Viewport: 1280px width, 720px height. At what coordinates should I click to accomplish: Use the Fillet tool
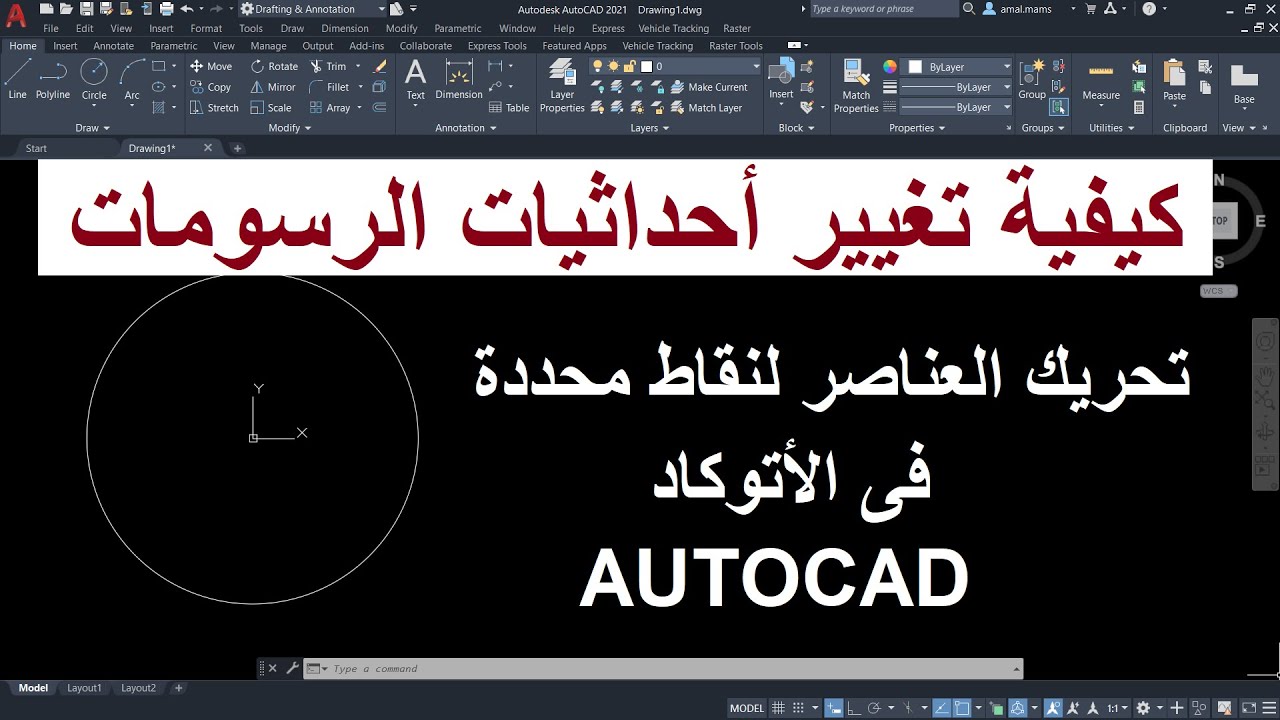(x=329, y=87)
